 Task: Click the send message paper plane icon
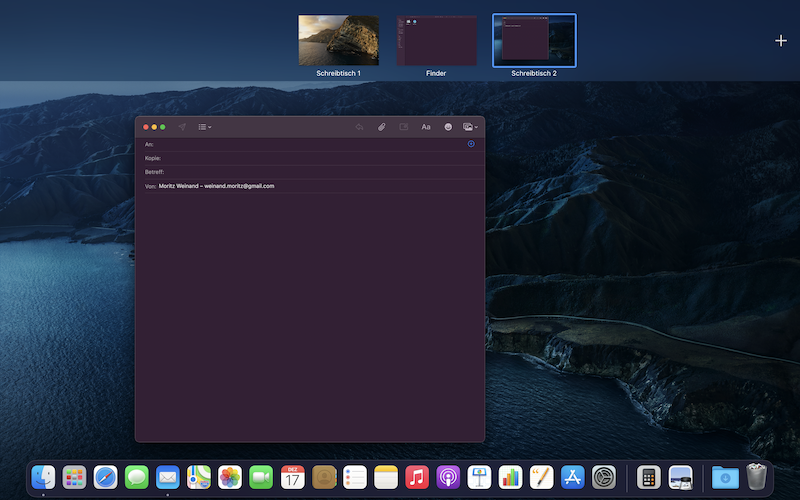tap(182, 127)
